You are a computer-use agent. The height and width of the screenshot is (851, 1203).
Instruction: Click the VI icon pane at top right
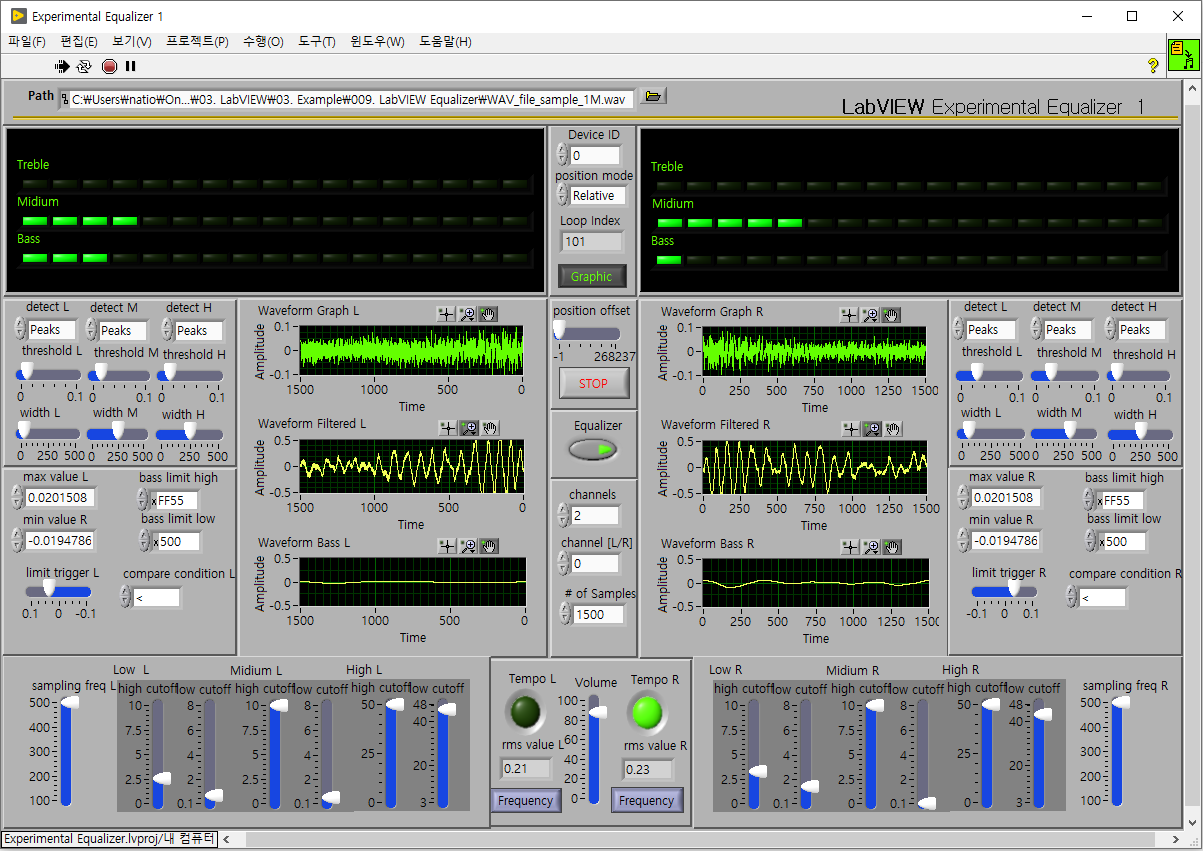(x=1183, y=55)
